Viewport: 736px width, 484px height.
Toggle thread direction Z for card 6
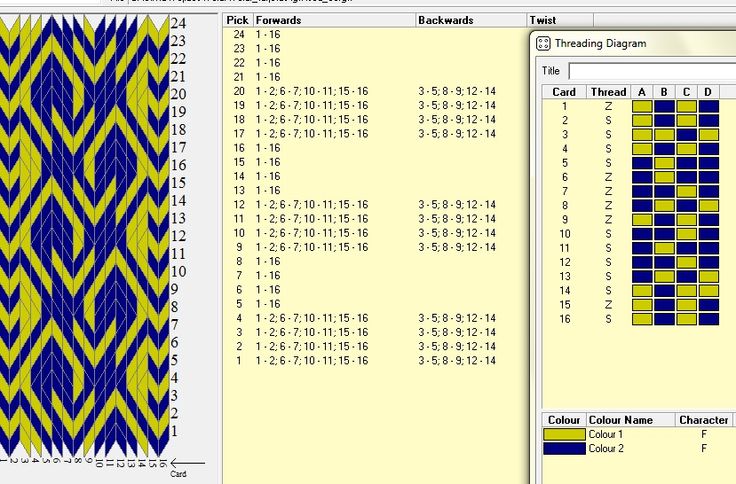608,177
